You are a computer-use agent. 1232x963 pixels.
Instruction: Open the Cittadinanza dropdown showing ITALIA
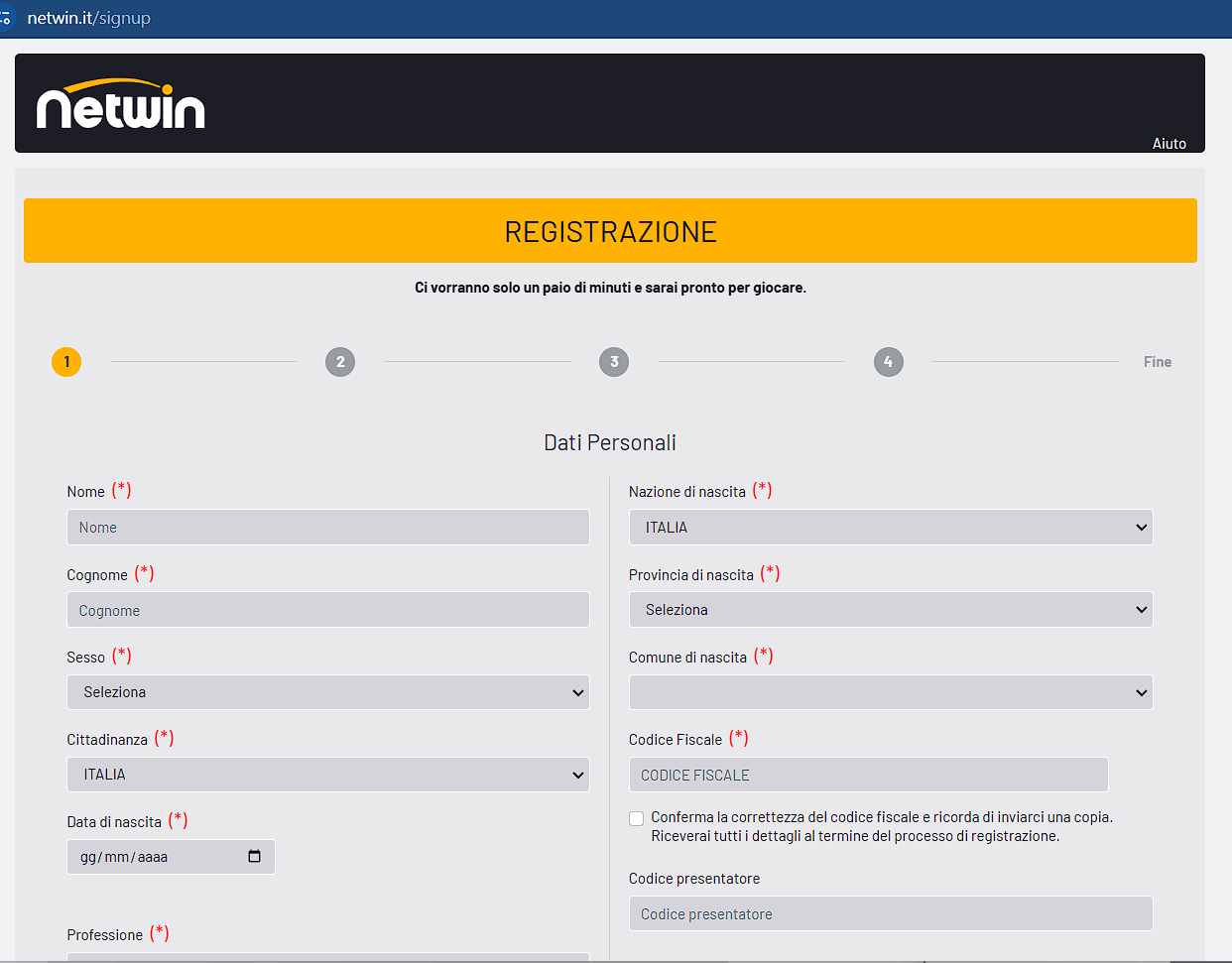[x=328, y=775]
